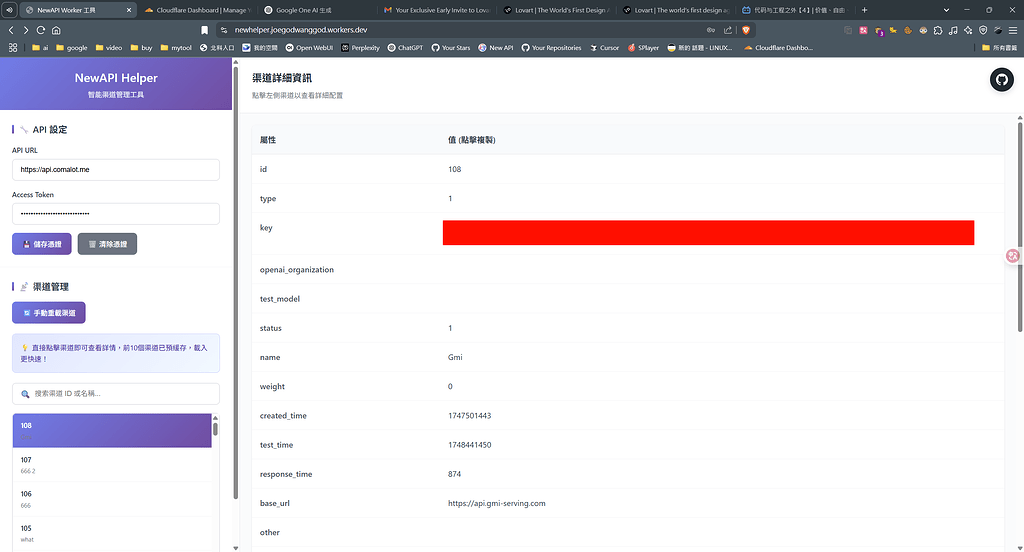The image size is (1024, 552).
Task: Open the SPlayer bookmark
Action: click(x=643, y=48)
